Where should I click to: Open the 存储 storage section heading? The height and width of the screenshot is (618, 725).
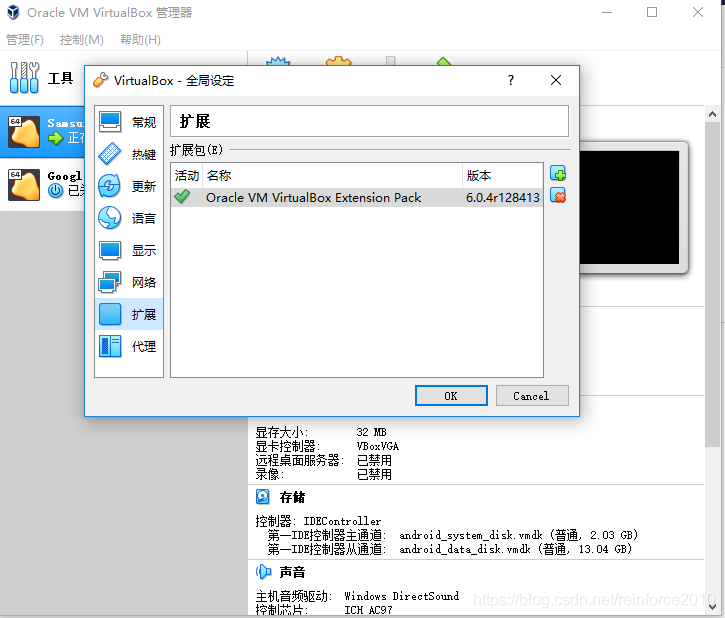(292, 497)
